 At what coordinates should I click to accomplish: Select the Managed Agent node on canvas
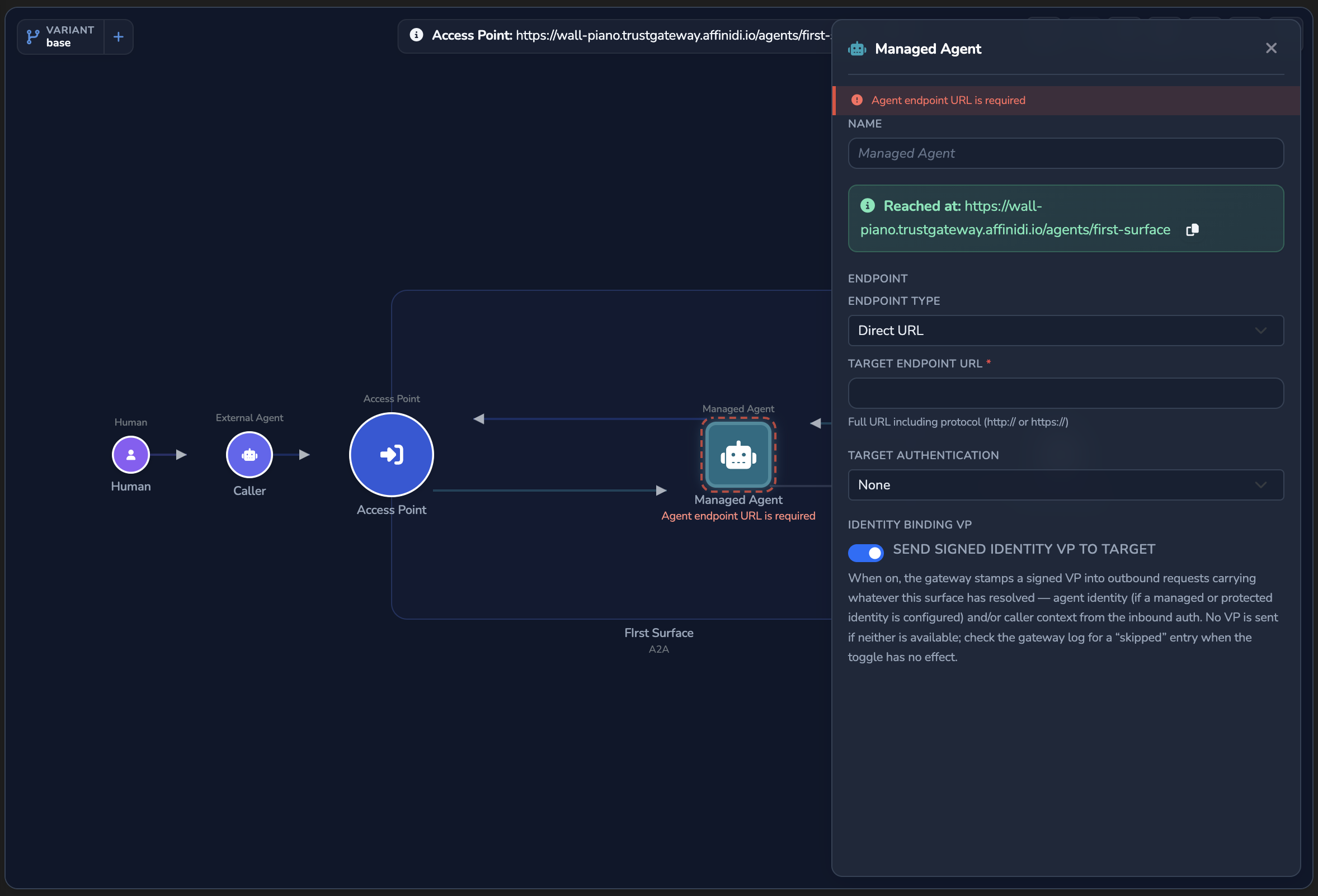click(x=738, y=454)
